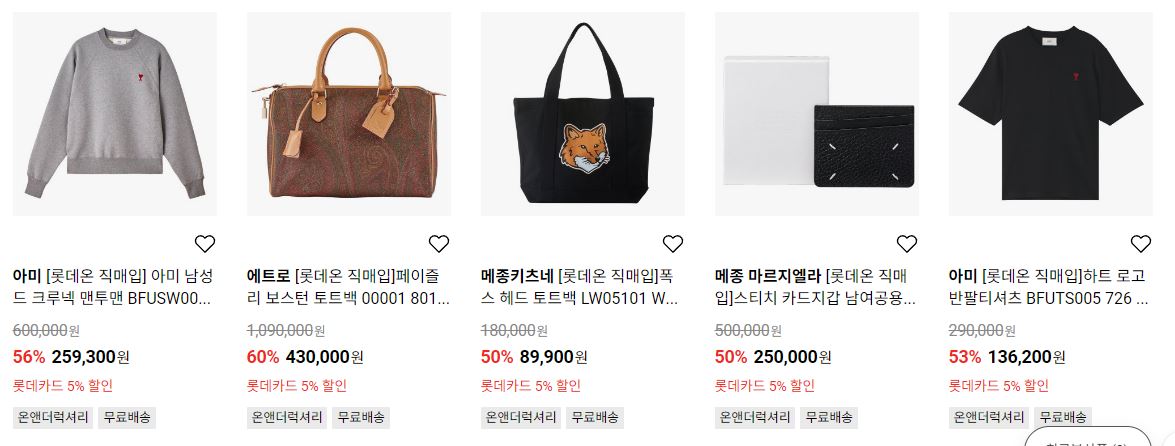
Task: View the Maison Margiela card wallet photo
Action: point(817,114)
